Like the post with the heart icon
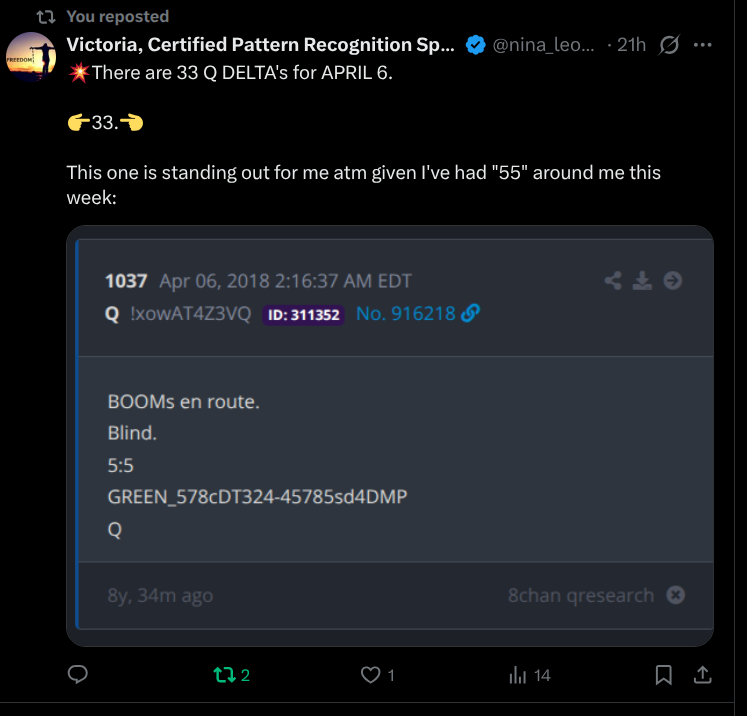Viewport: 747px width, 716px height. coord(371,675)
